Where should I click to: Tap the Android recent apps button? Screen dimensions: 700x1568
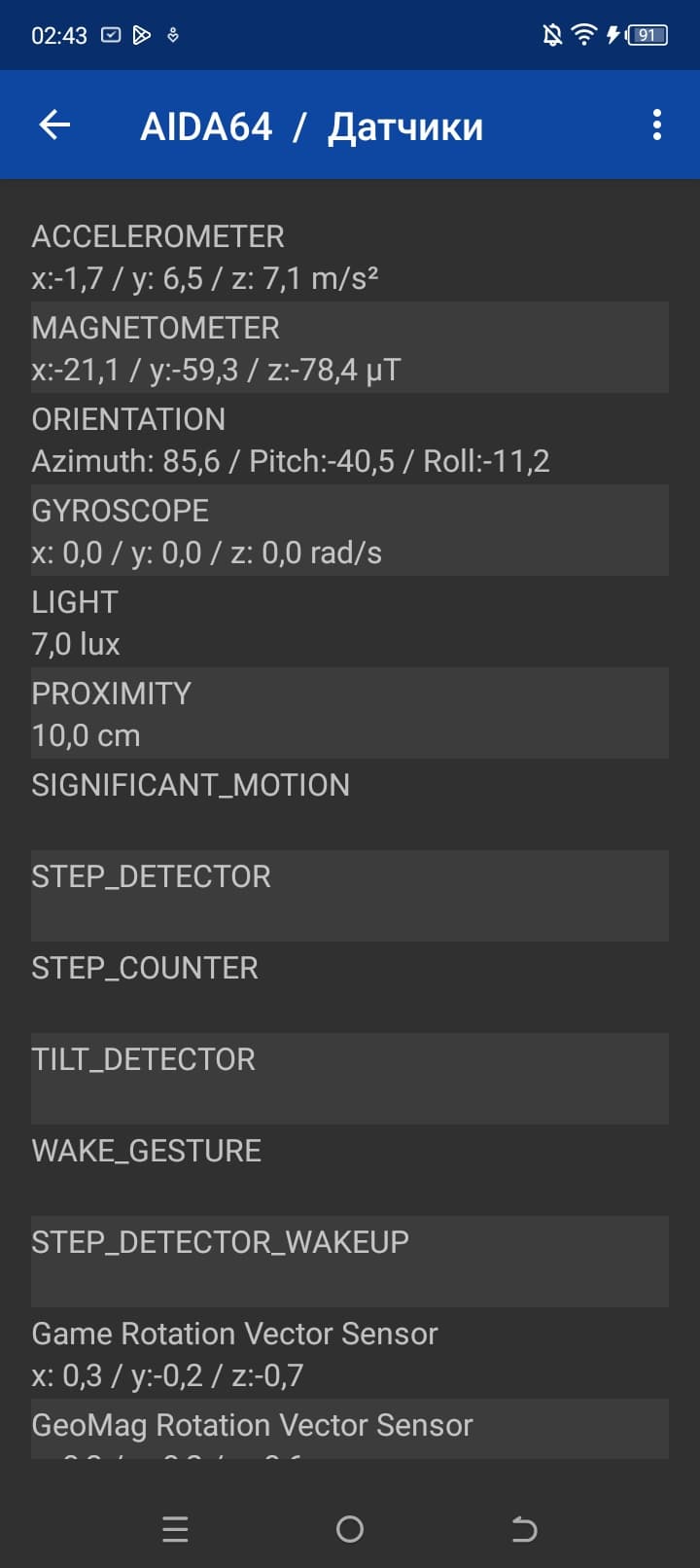pos(175,1529)
